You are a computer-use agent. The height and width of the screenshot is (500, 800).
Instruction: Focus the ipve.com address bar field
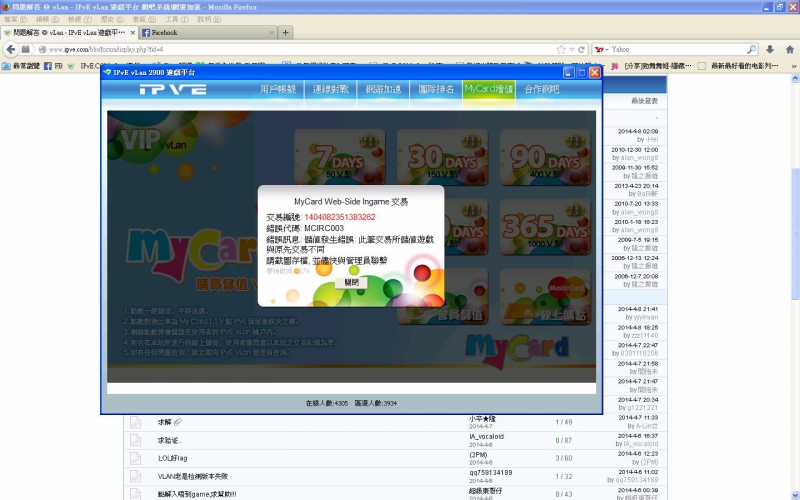coord(300,49)
